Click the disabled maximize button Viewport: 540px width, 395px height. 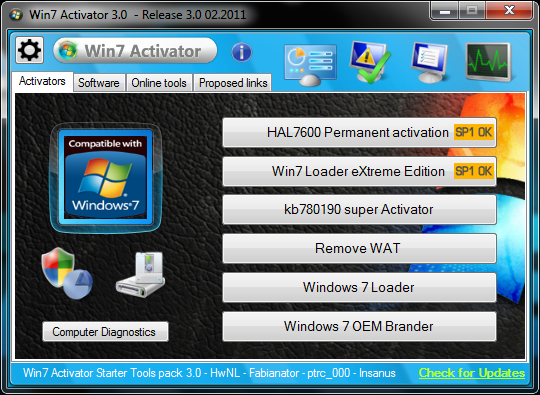(472, 11)
